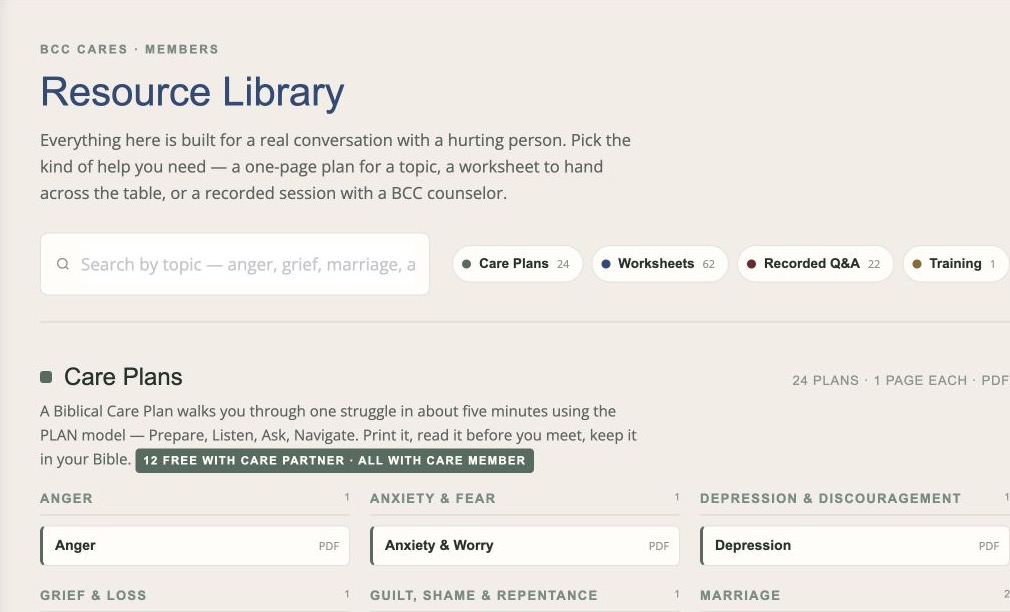Screen dimensions: 1010x612
Task: Click the GRIEF & LOSS category header
Action: tap(93, 595)
